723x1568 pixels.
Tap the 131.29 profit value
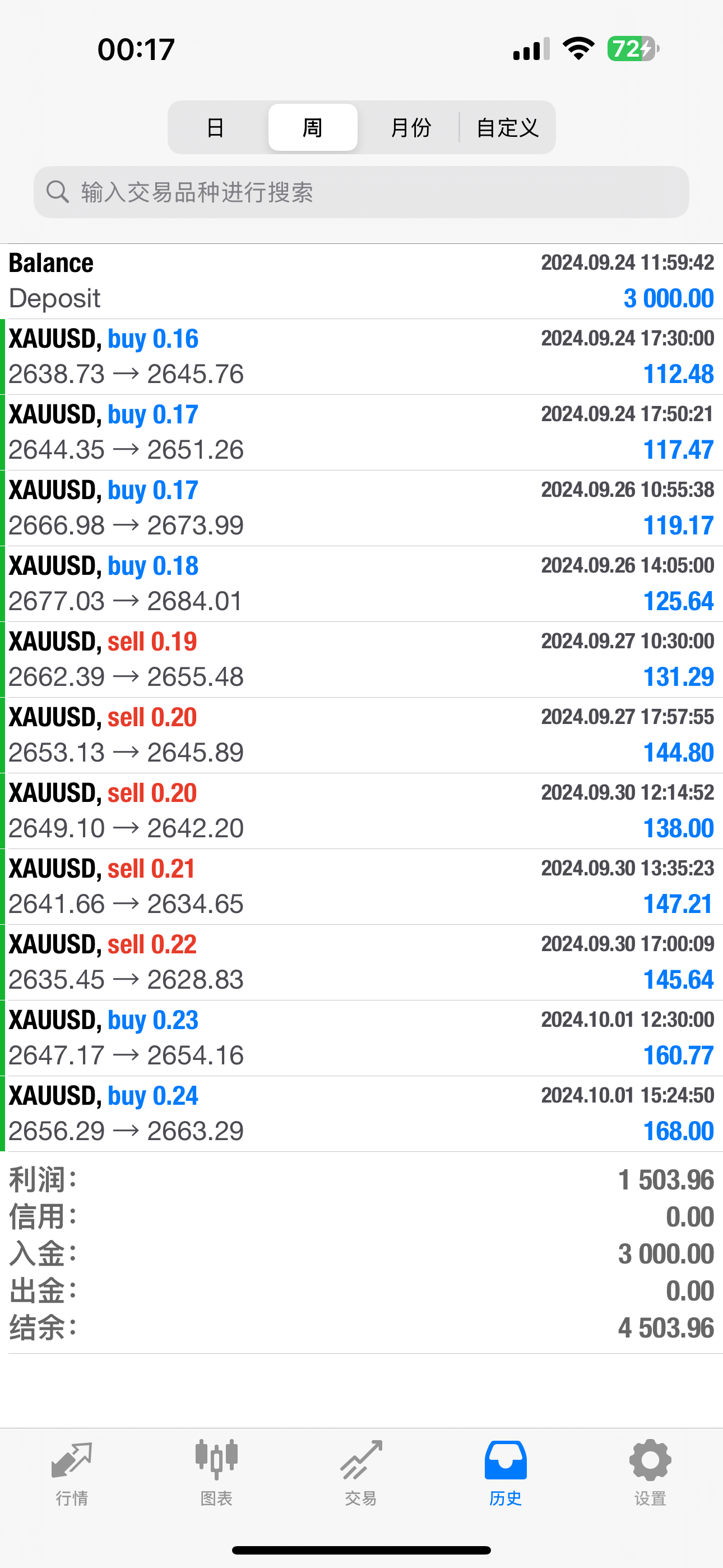tap(679, 677)
